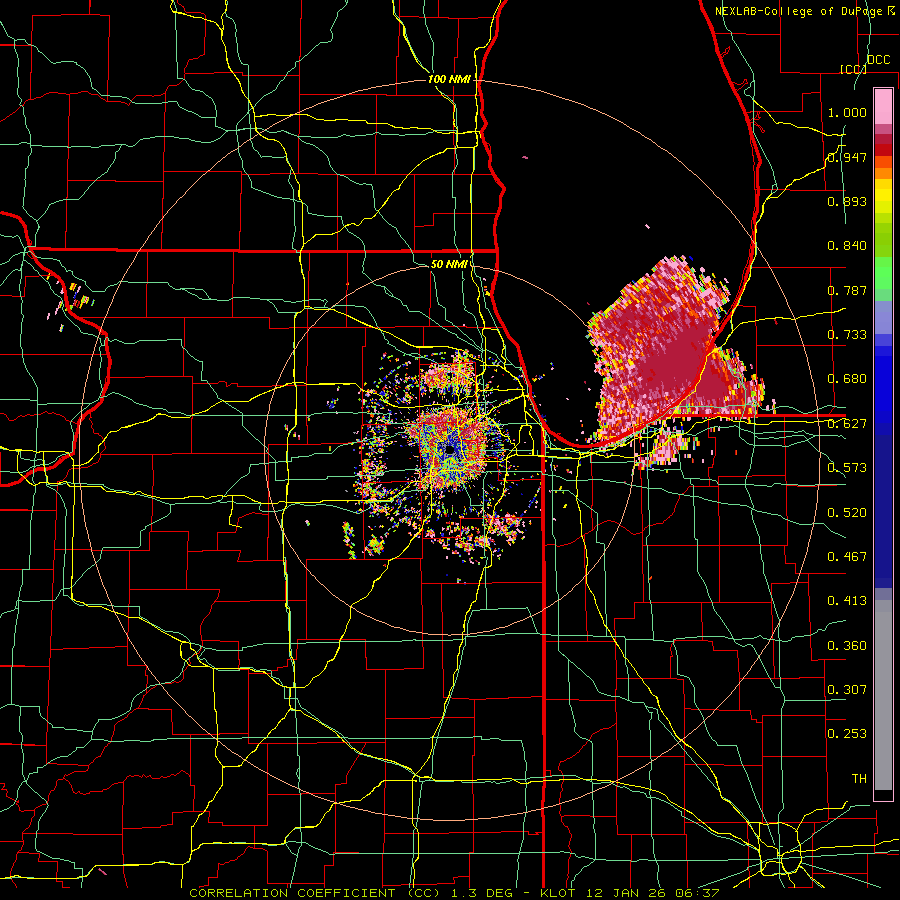Click the [CC] unit label
900x900 pixels.
point(853,69)
